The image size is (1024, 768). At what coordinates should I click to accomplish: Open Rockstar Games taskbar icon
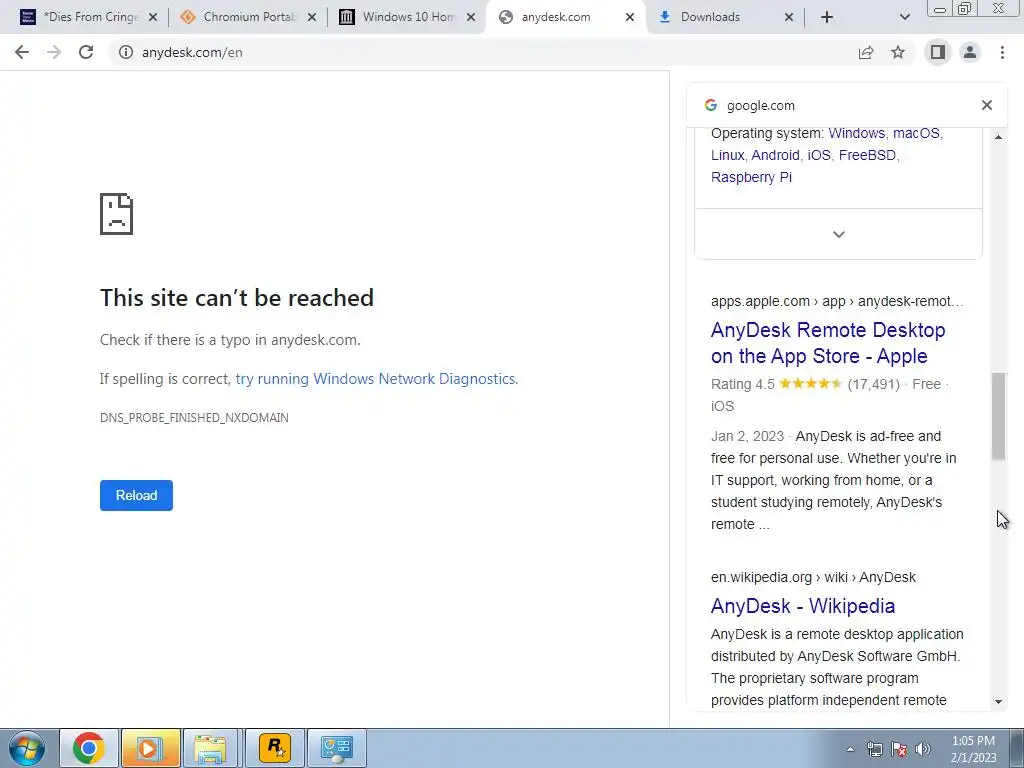click(x=275, y=748)
